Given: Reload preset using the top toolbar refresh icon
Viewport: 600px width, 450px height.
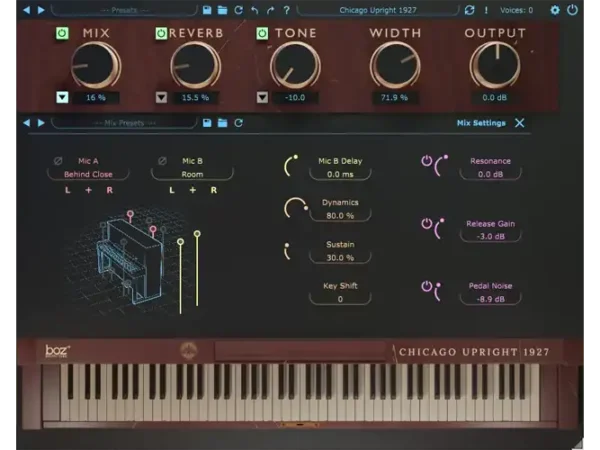Looking at the screenshot, I should 238,10.
